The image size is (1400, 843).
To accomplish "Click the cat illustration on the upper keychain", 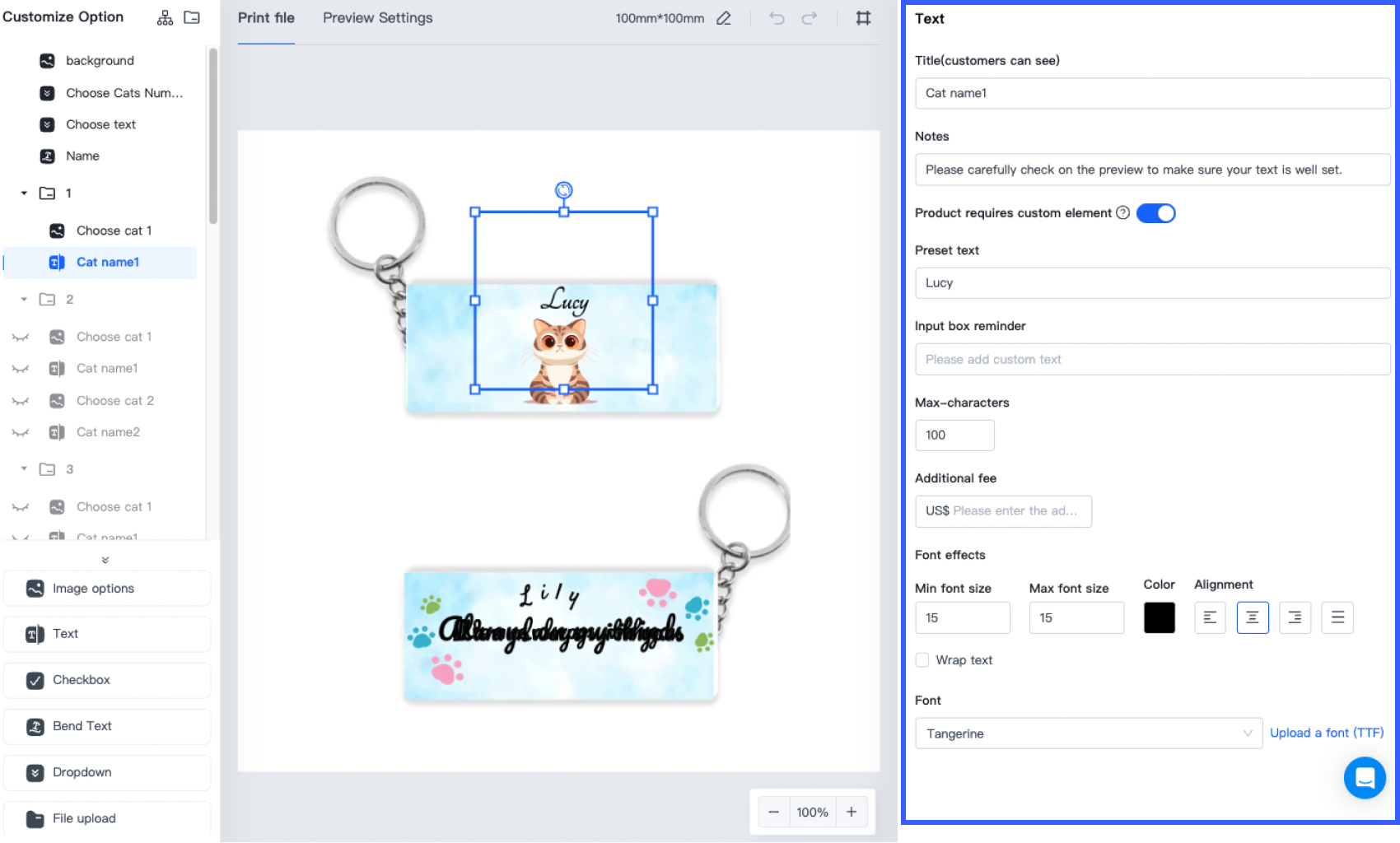I will pyautogui.click(x=561, y=362).
